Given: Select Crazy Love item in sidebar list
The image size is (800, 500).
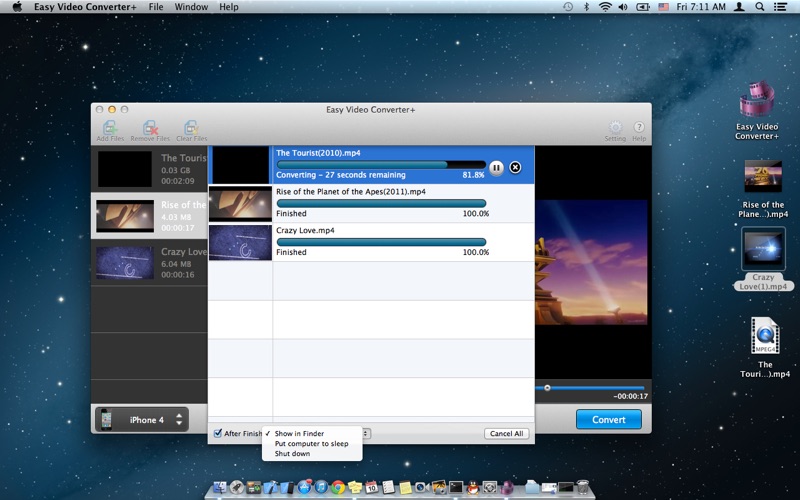Looking at the screenshot, I should coord(149,263).
